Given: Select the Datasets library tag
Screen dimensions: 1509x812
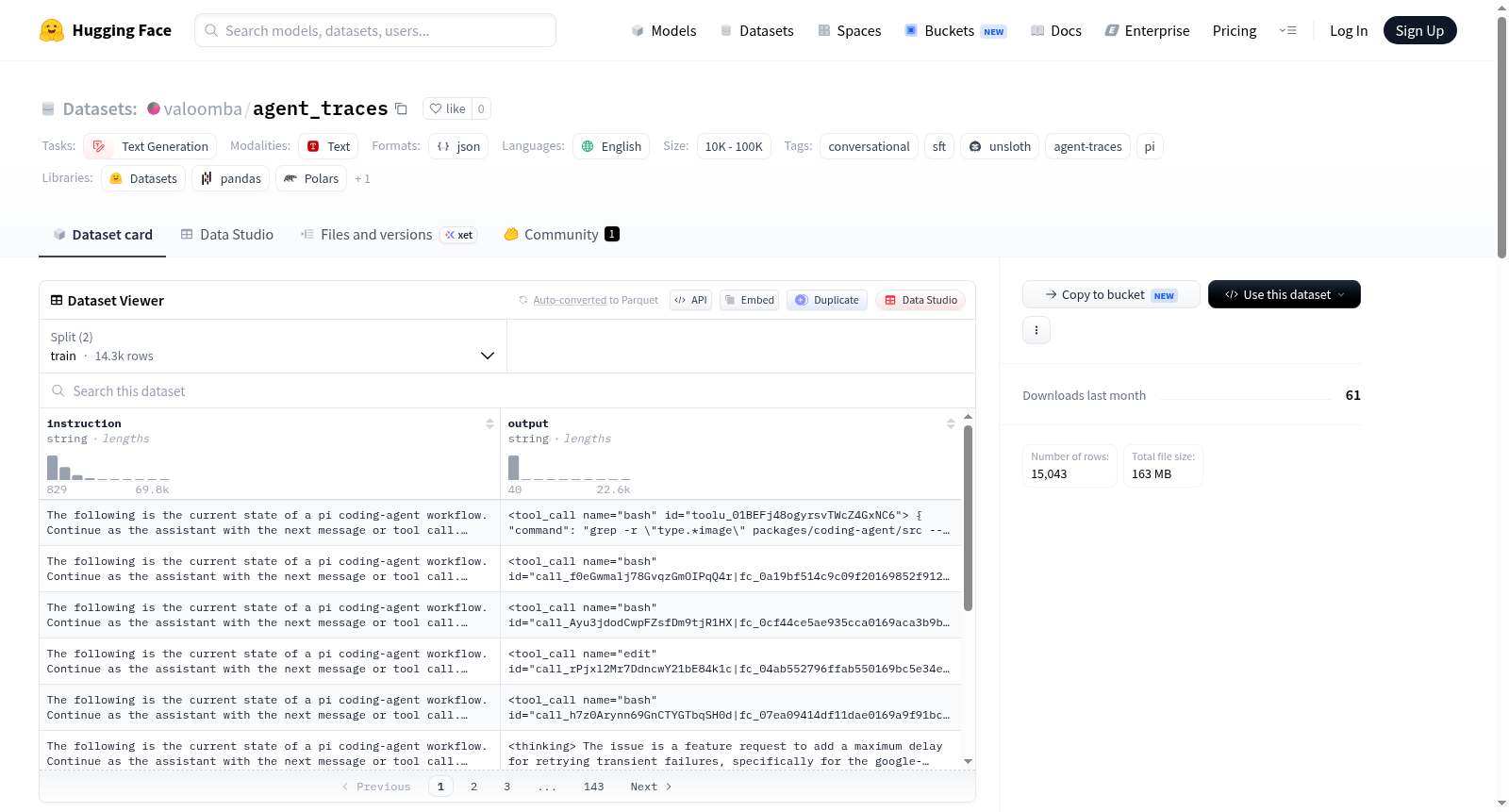Looking at the screenshot, I should (x=143, y=178).
